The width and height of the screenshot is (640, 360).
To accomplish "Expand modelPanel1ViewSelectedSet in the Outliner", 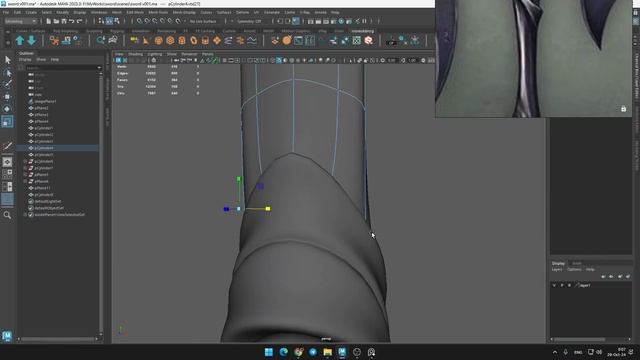I will point(25,214).
